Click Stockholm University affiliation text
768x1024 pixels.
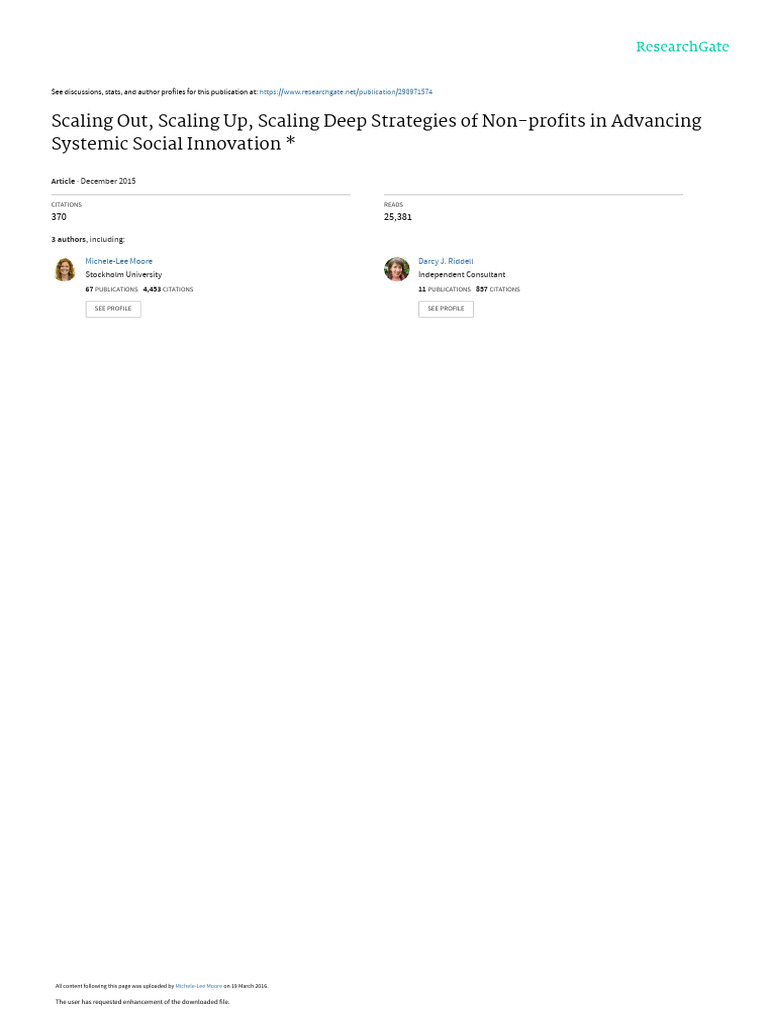point(123,275)
